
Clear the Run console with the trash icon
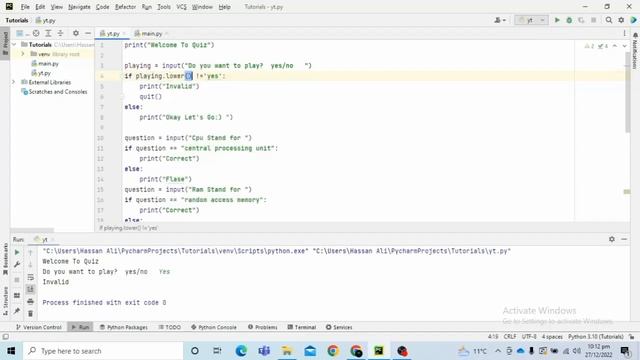coord(31,313)
